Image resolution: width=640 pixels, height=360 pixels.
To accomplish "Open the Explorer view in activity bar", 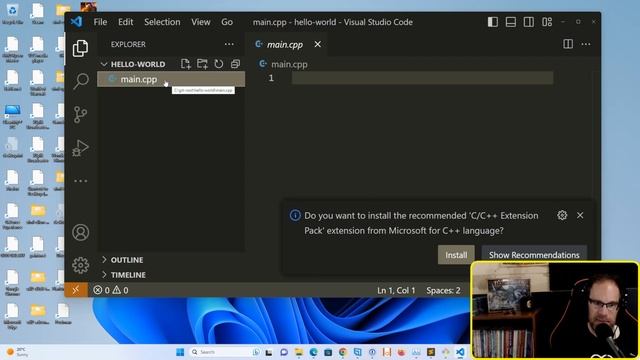I will click(80, 48).
